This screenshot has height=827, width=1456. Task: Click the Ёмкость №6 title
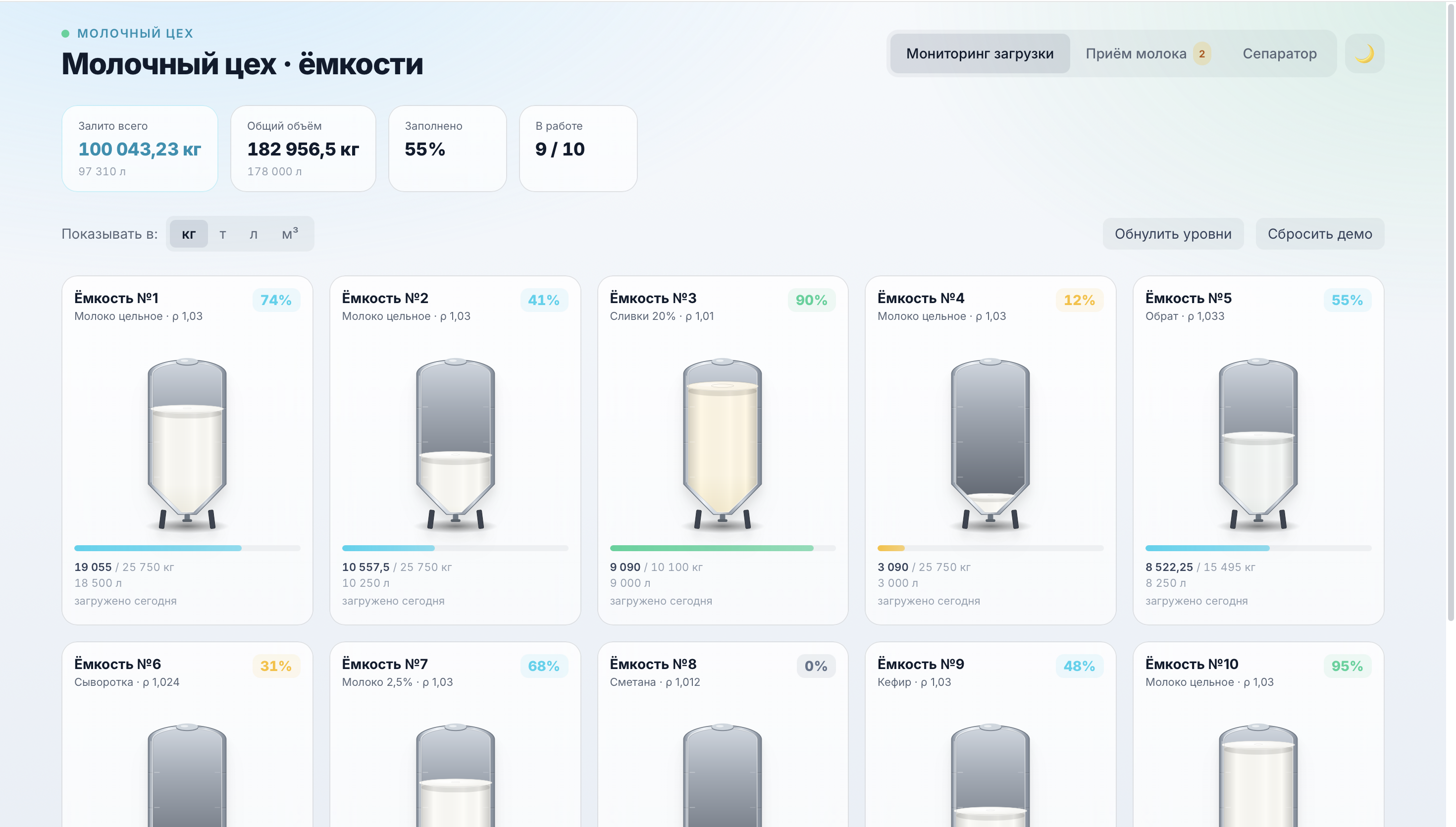(117, 664)
